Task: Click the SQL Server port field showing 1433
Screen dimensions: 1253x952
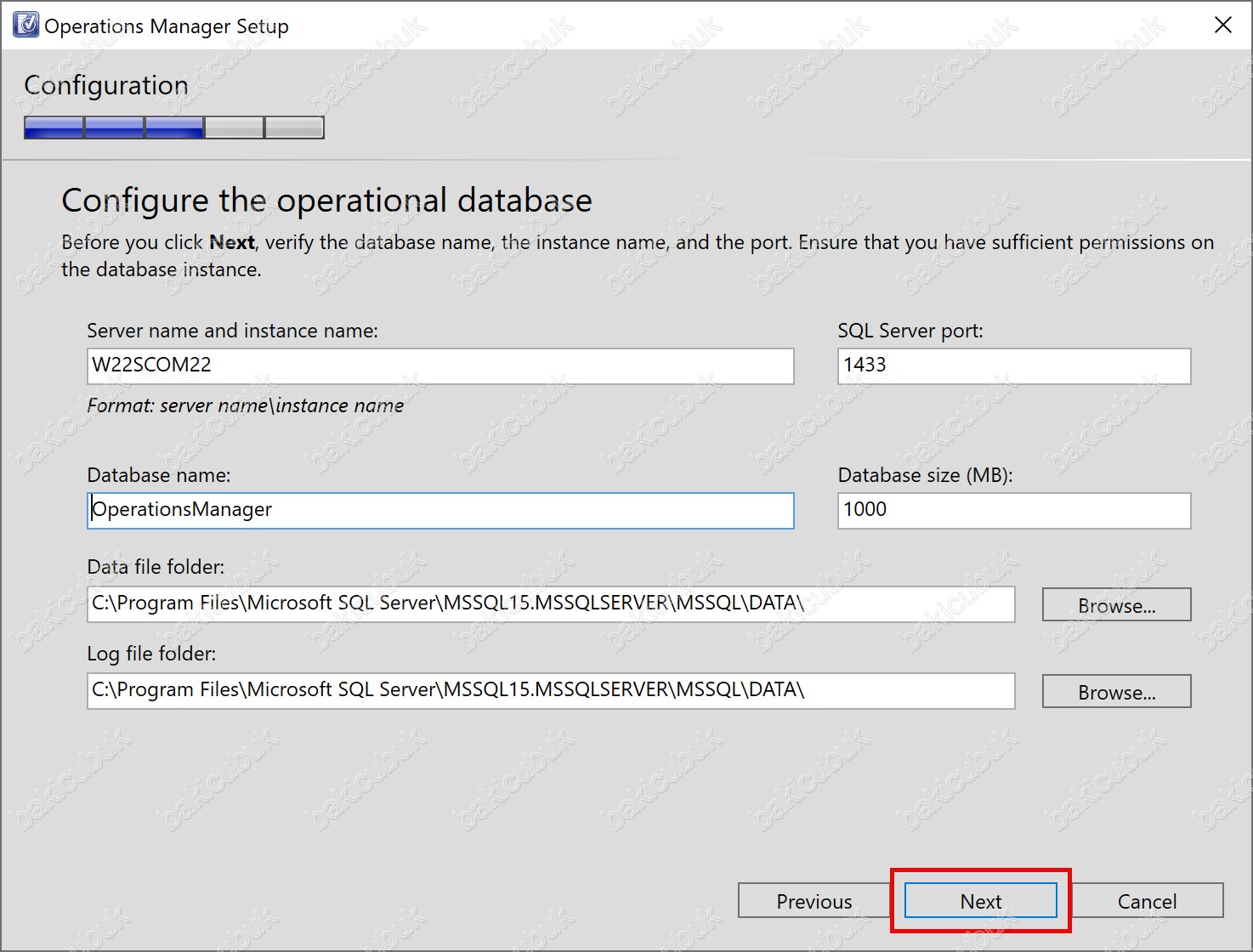Action: pos(1014,365)
